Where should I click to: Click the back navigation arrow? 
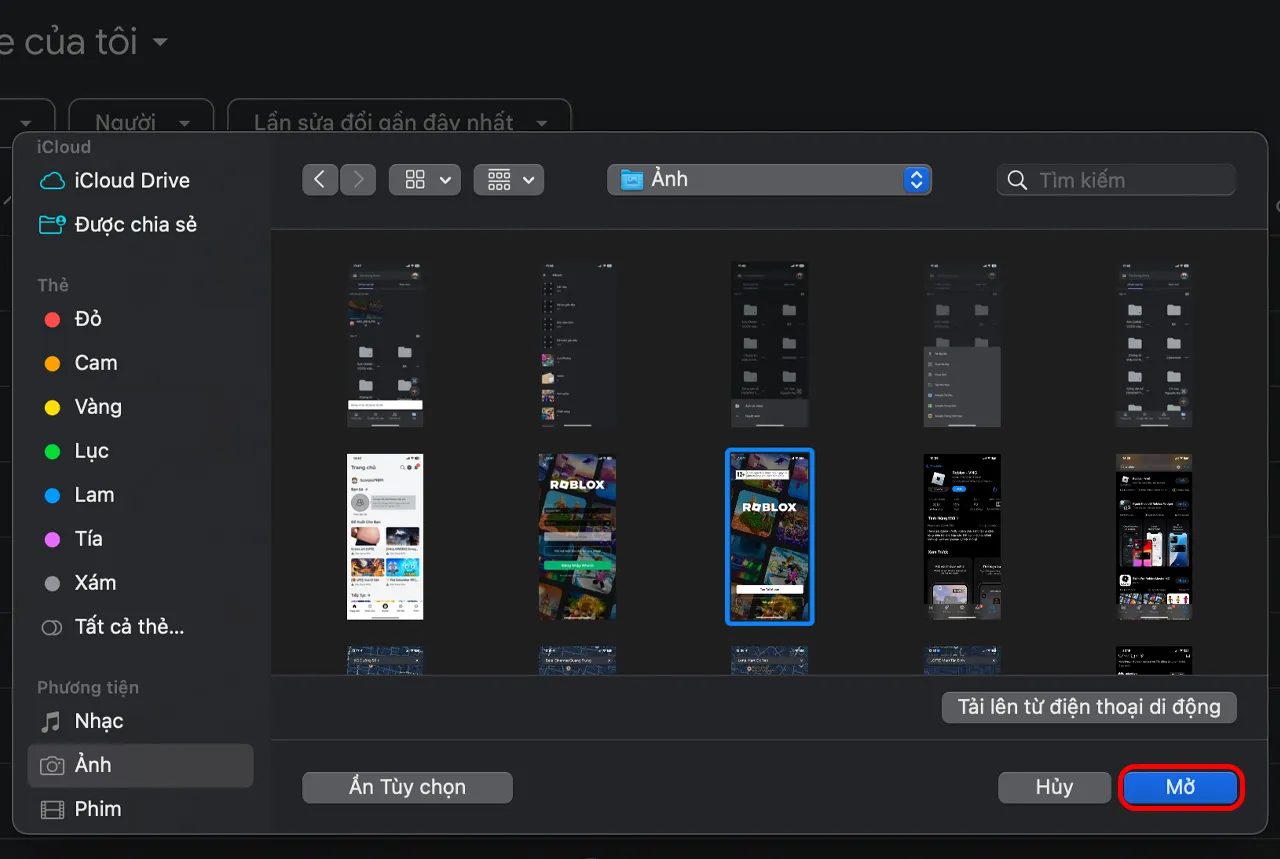[319, 180]
